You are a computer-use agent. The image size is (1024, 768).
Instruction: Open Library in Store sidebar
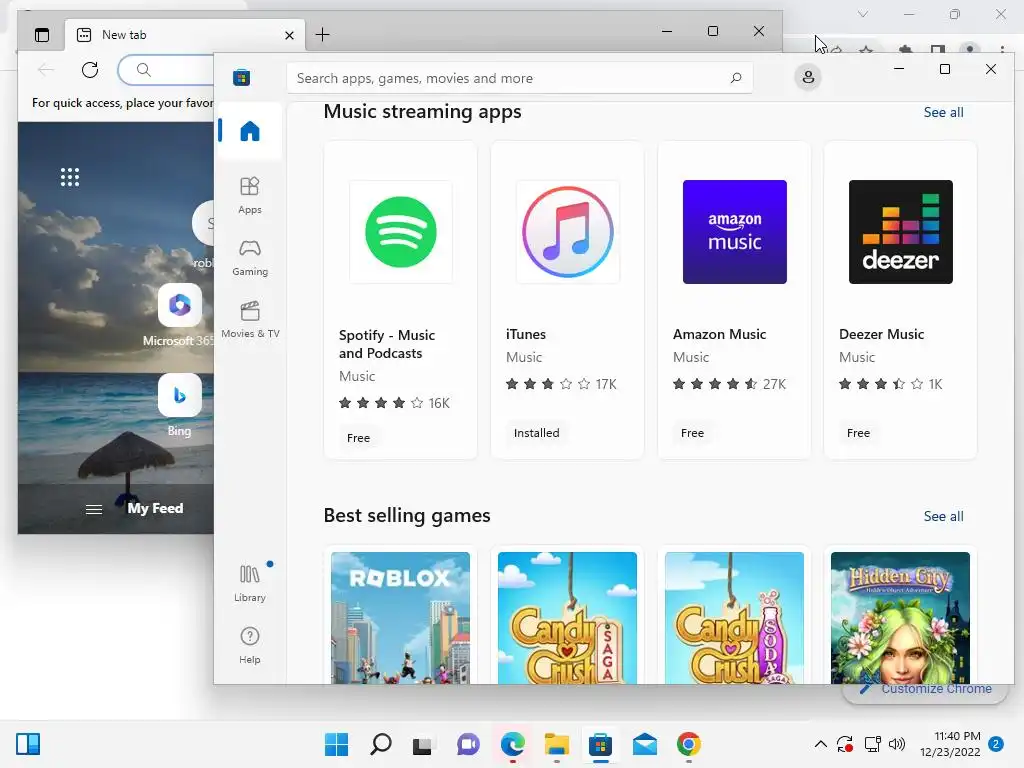coord(249,583)
